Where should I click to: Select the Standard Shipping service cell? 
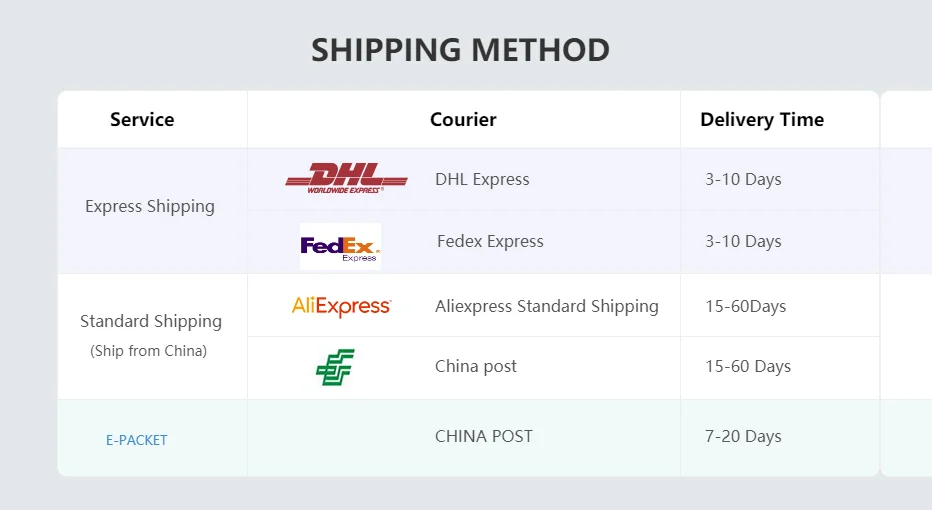point(151,321)
